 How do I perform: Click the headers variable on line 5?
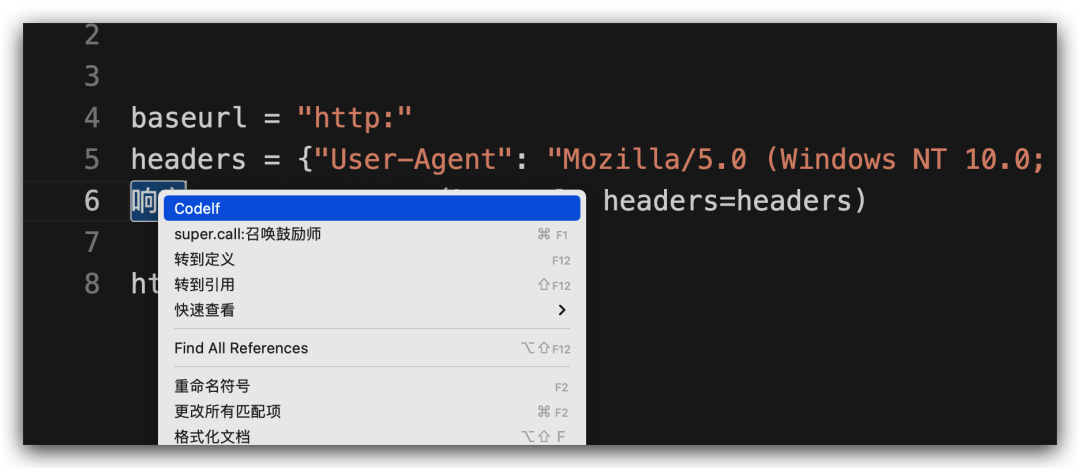[189, 159]
